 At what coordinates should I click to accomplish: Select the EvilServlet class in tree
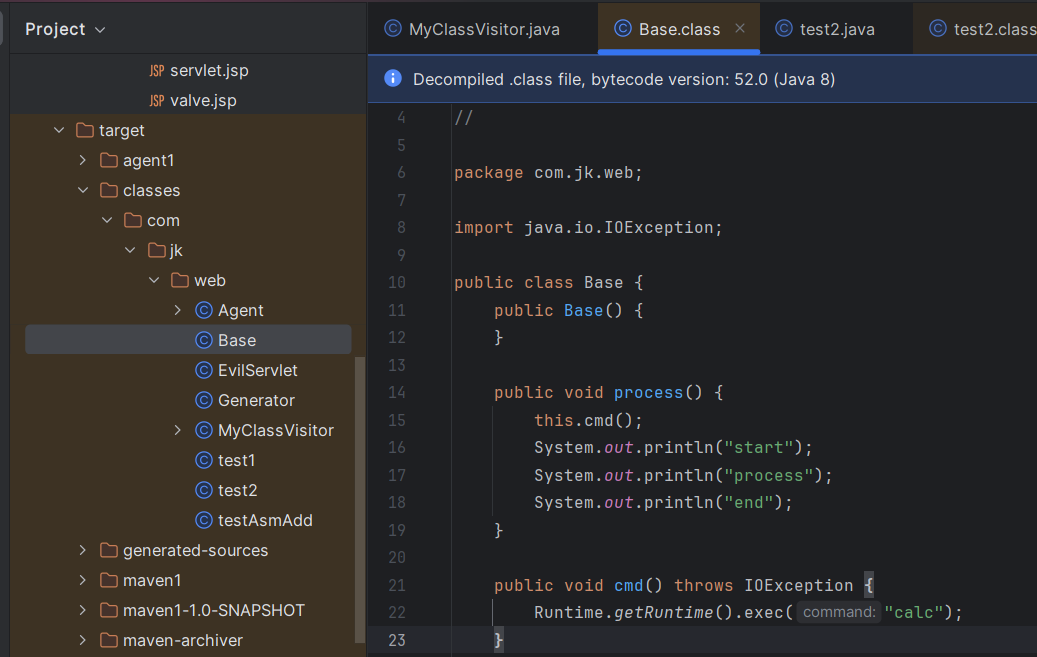tap(258, 371)
